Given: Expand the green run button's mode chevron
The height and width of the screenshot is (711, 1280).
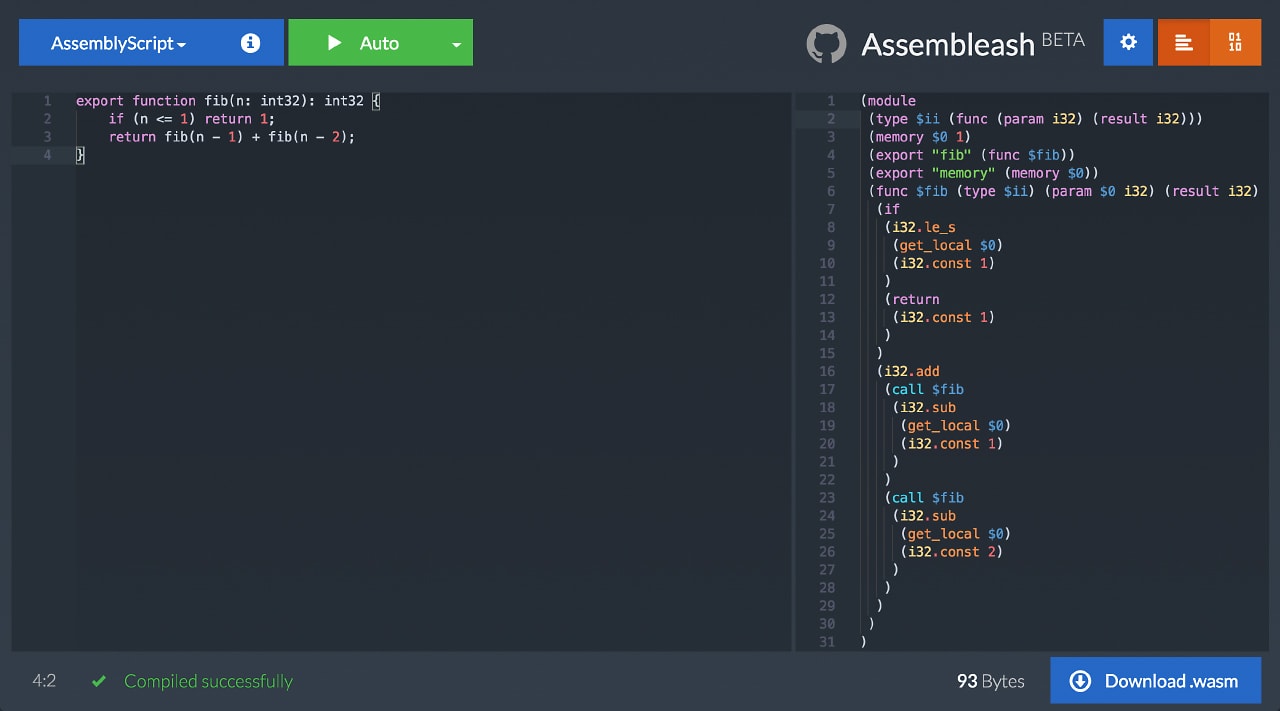Looking at the screenshot, I should [456, 42].
